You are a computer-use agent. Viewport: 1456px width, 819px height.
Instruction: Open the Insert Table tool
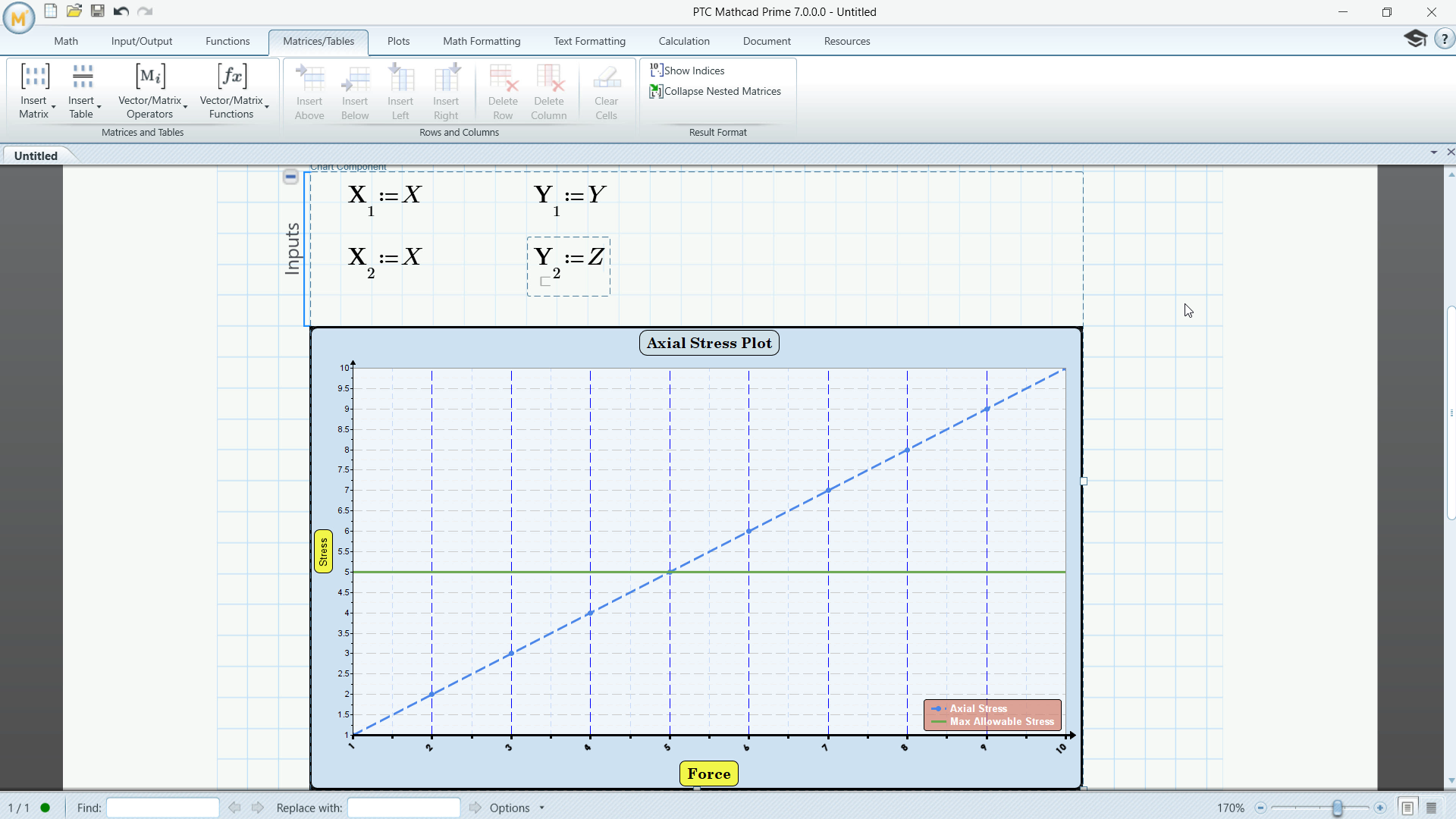(82, 91)
